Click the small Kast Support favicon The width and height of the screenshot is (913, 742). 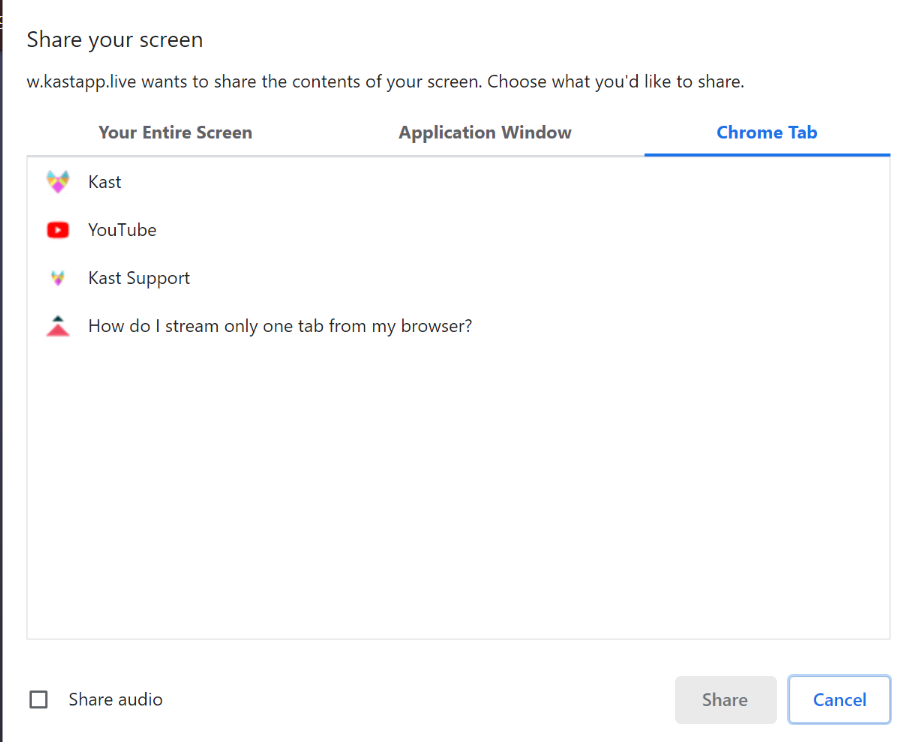coord(58,278)
